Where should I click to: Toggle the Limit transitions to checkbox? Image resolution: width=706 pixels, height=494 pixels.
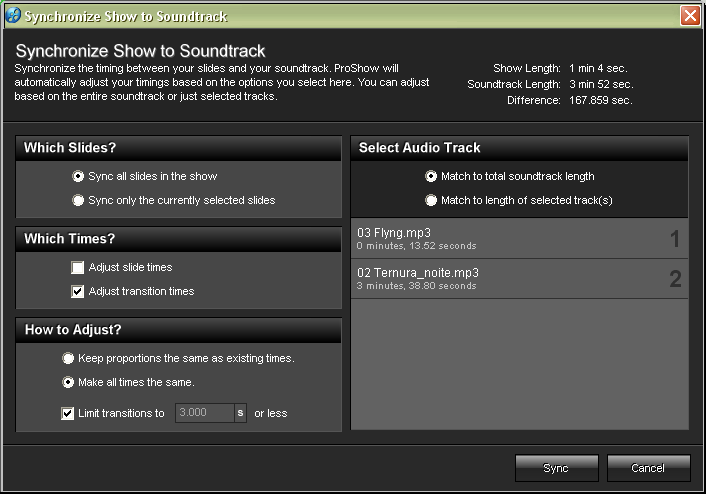tap(68, 413)
